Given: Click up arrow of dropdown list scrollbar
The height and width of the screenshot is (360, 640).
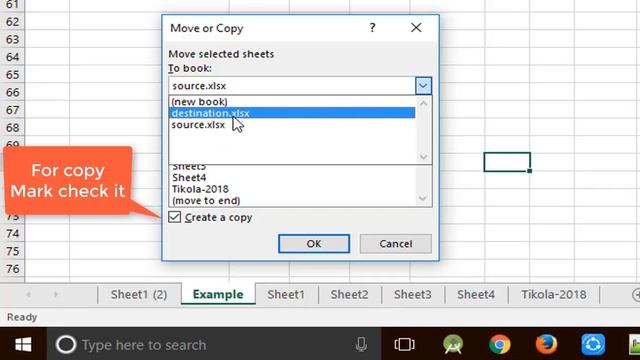Looking at the screenshot, I should click(x=423, y=104).
